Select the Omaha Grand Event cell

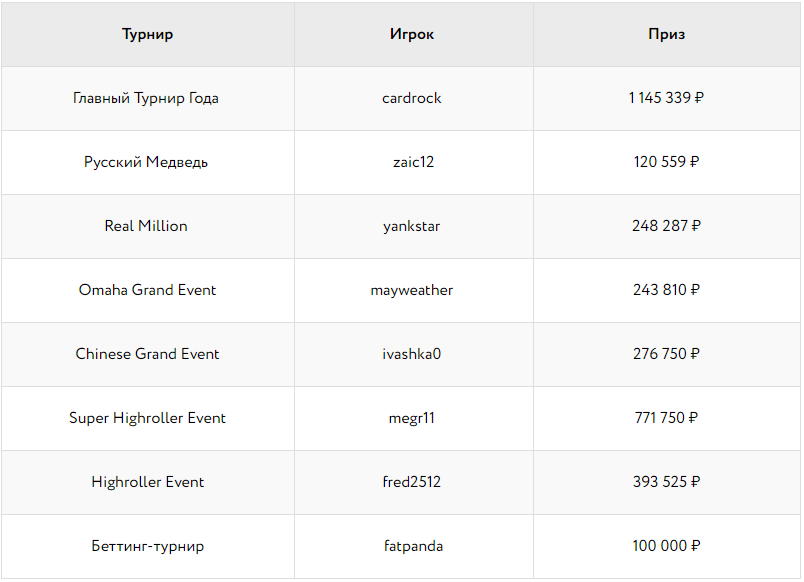(x=147, y=290)
